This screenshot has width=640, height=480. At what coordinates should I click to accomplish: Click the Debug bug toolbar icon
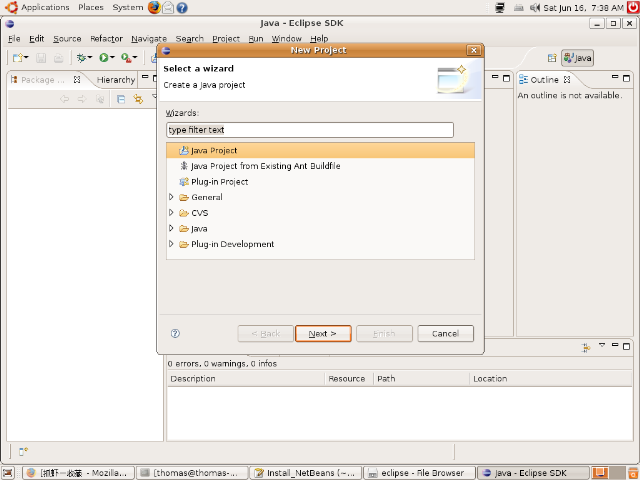point(81,58)
